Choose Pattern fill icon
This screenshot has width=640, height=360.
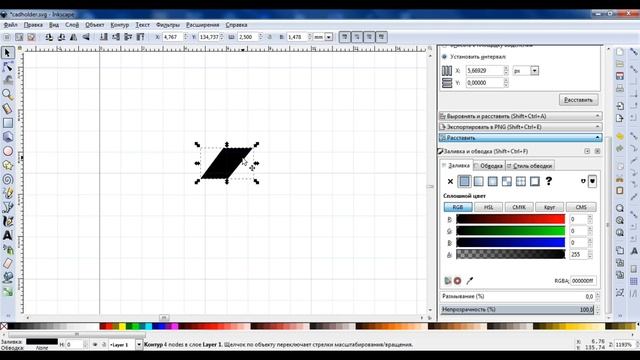point(507,181)
